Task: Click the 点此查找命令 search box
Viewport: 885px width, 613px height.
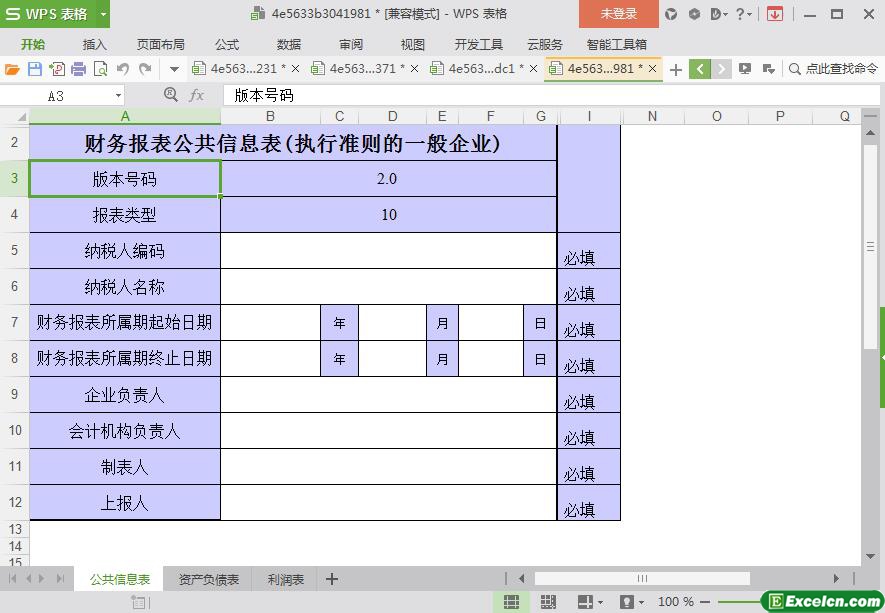Action: [840, 69]
